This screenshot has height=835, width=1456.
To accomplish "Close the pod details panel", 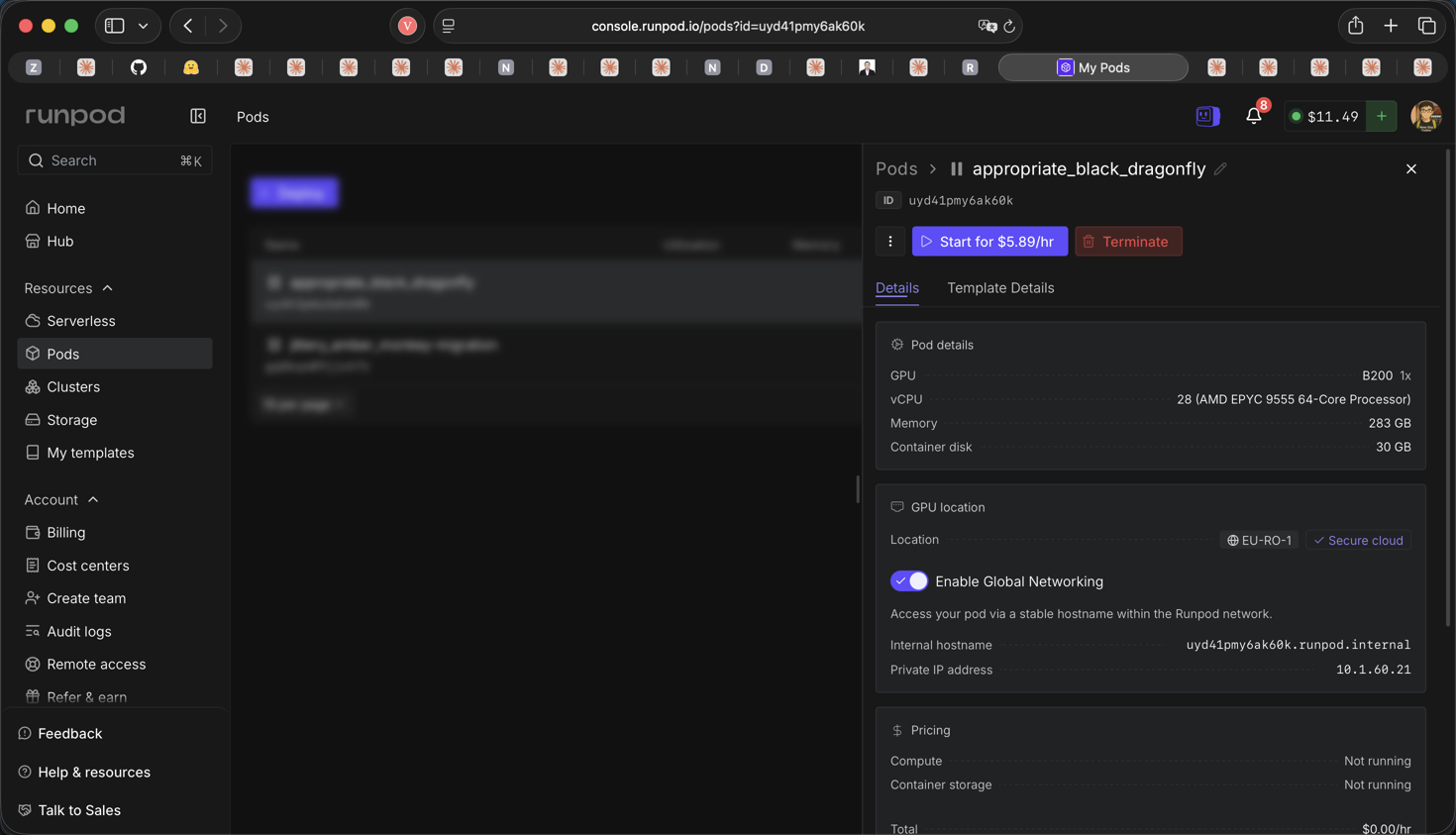I will [x=1411, y=169].
